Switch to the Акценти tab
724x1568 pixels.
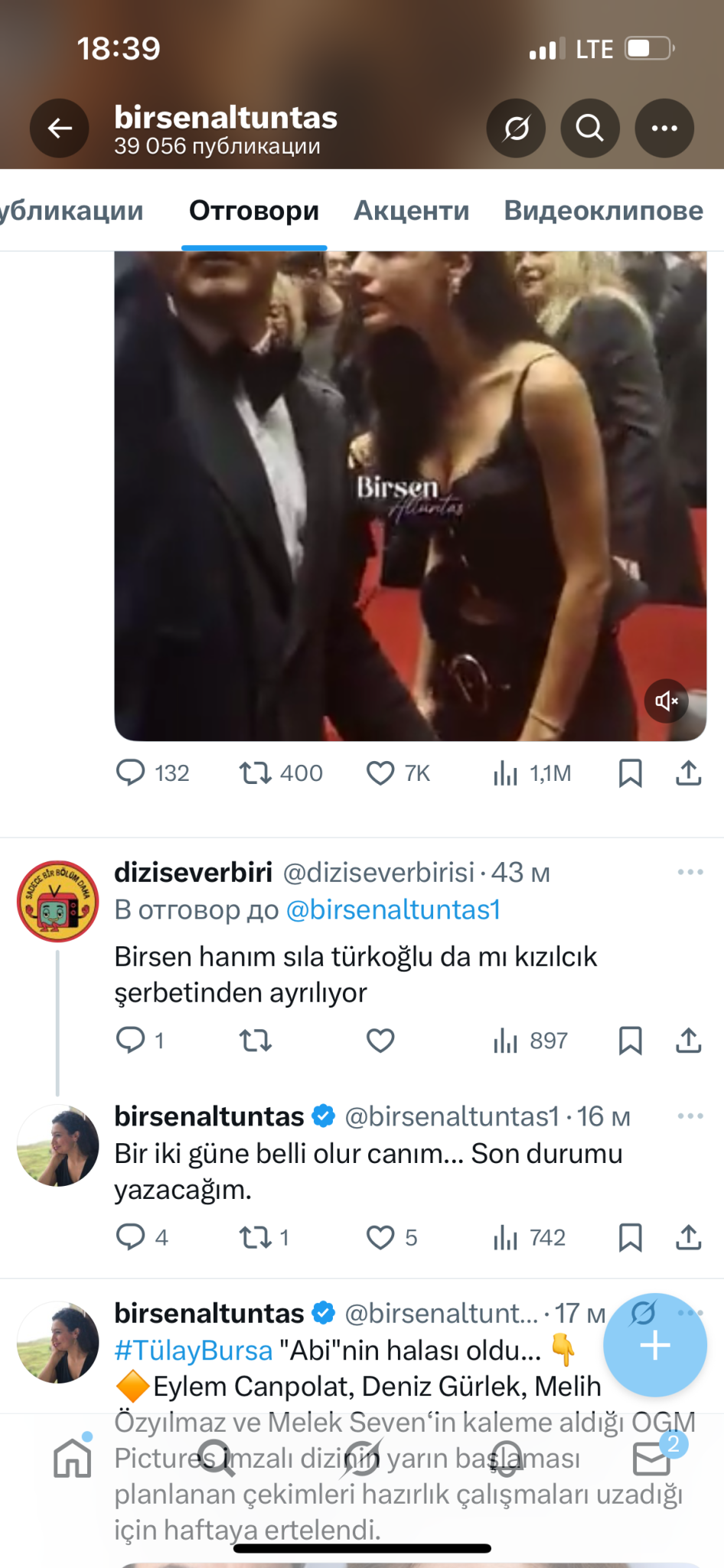pyautogui.click(x=411, y=211)
